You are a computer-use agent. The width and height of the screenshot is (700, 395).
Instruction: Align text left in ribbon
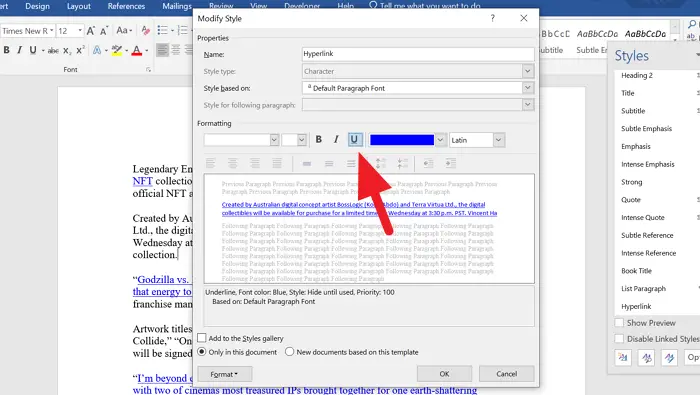tap(162, 50)
